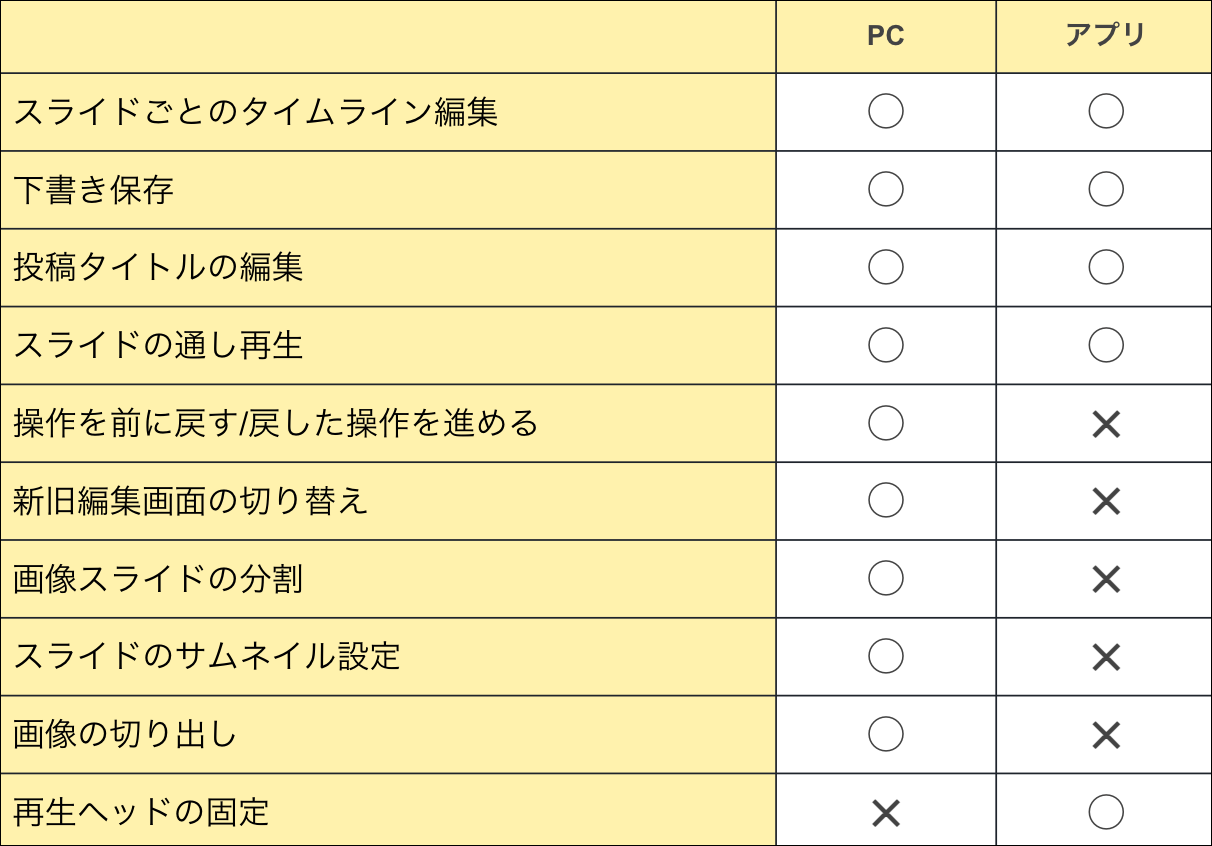Click the 再生ヘッドの固定 label
The image size is (1212, 846).
click(142, 812)
